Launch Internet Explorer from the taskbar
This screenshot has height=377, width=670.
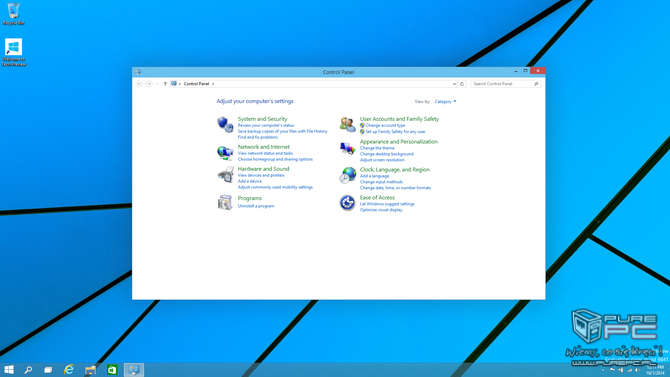pos(69,370)
